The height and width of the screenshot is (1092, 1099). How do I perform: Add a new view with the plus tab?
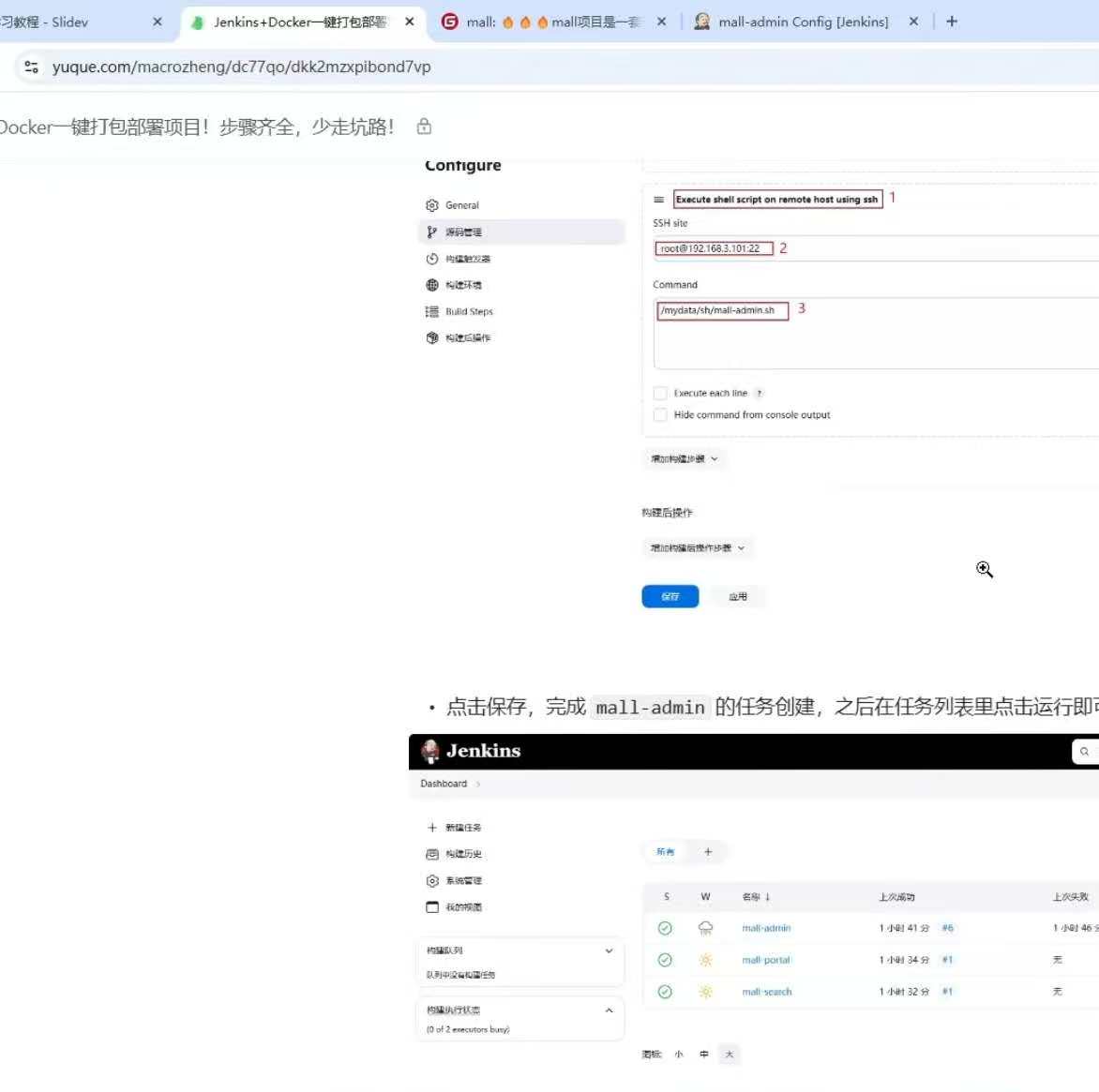708,852
